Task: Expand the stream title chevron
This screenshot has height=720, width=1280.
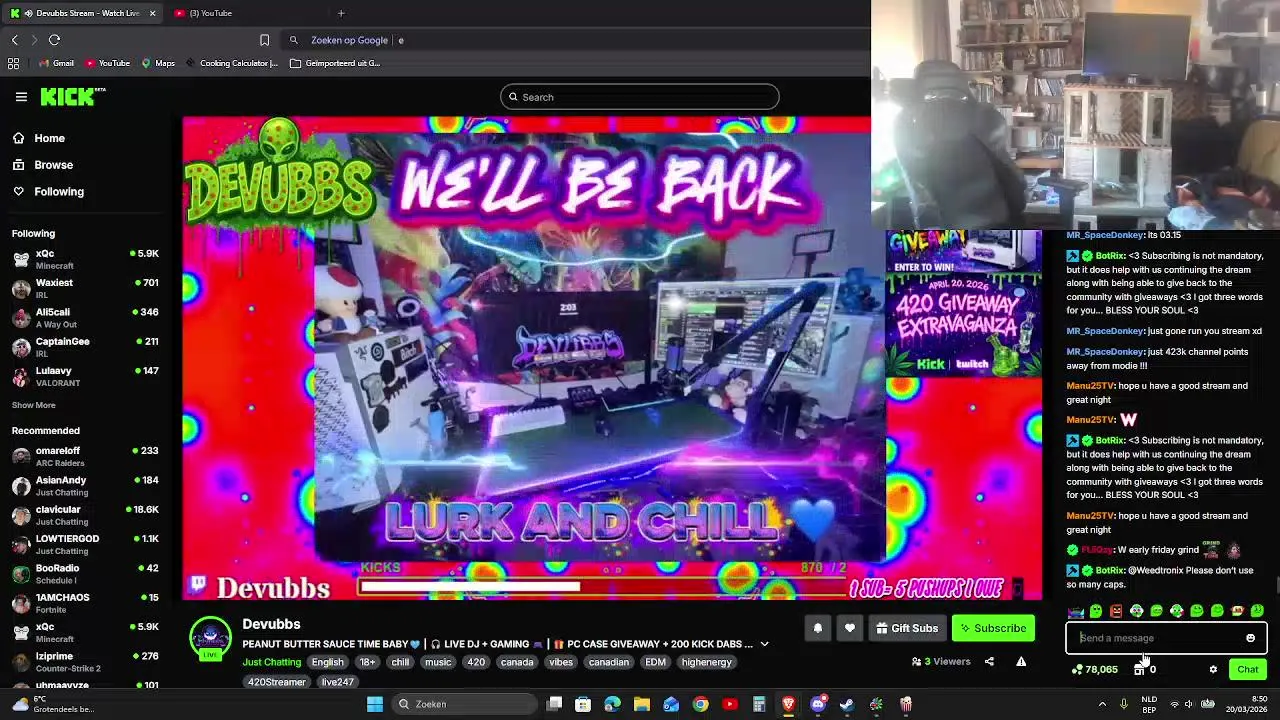Action: [x=764, y=644]
